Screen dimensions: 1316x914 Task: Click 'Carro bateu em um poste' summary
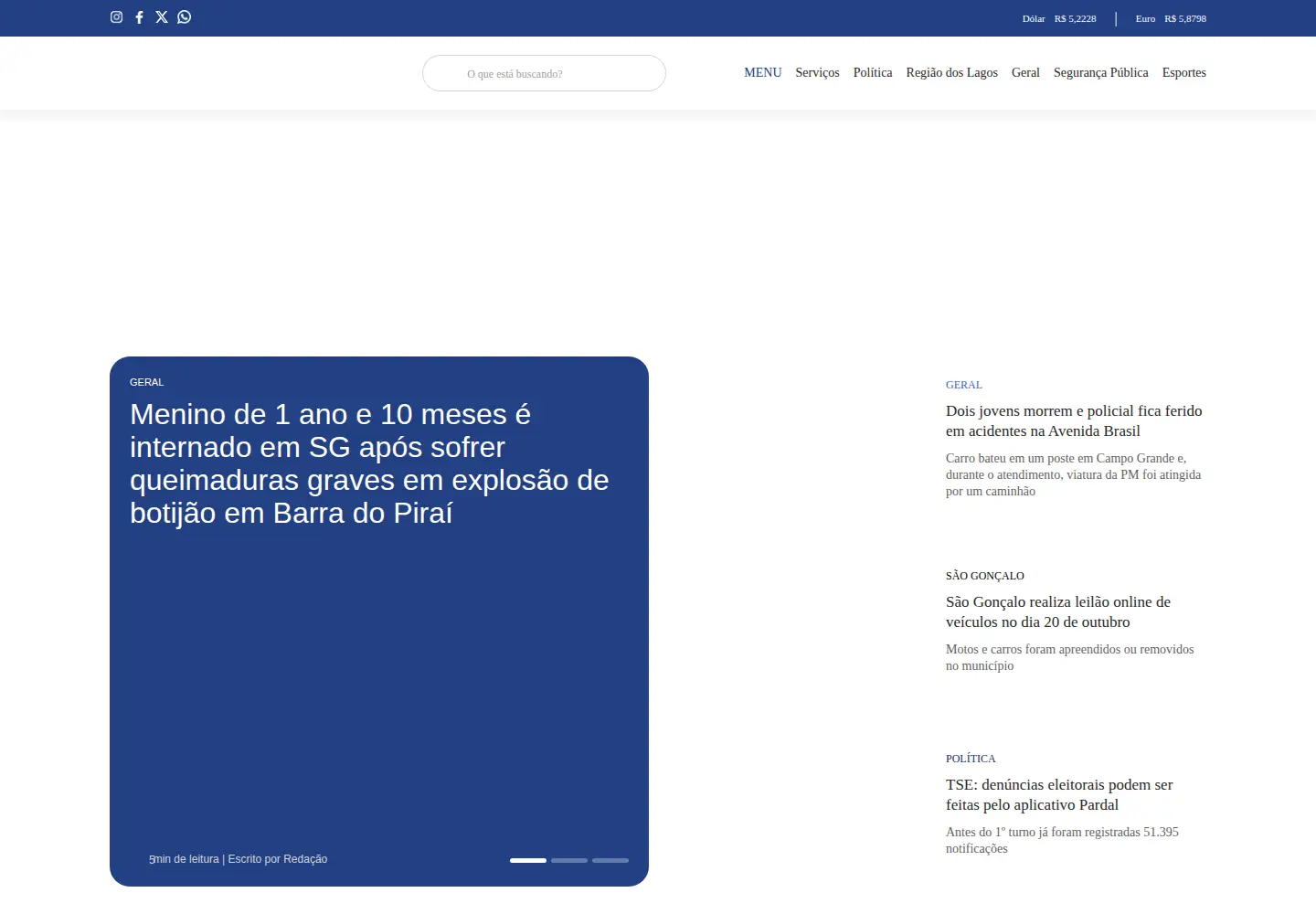pos(1074,474)
